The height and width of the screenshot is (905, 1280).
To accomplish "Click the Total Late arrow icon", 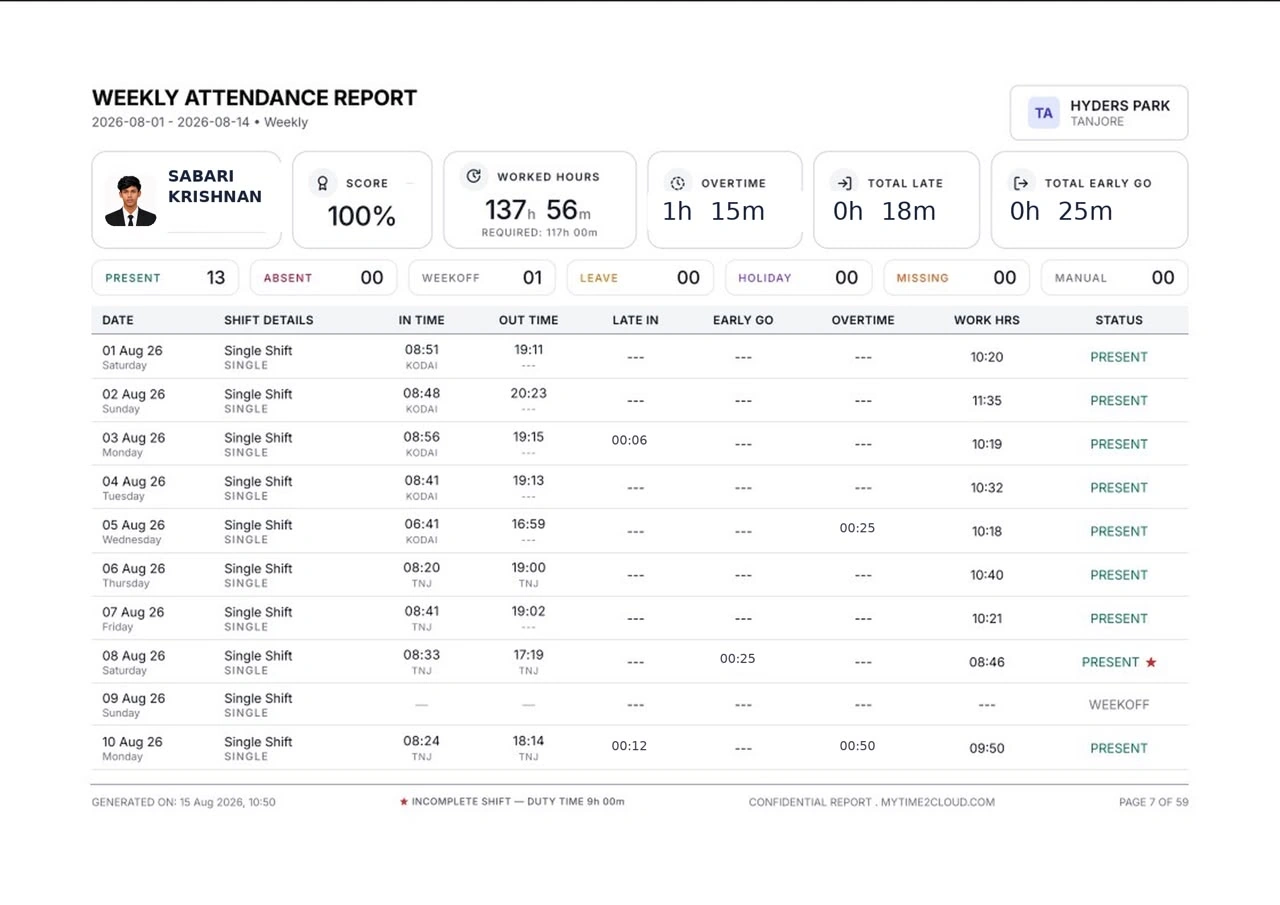I will [844, 183].
